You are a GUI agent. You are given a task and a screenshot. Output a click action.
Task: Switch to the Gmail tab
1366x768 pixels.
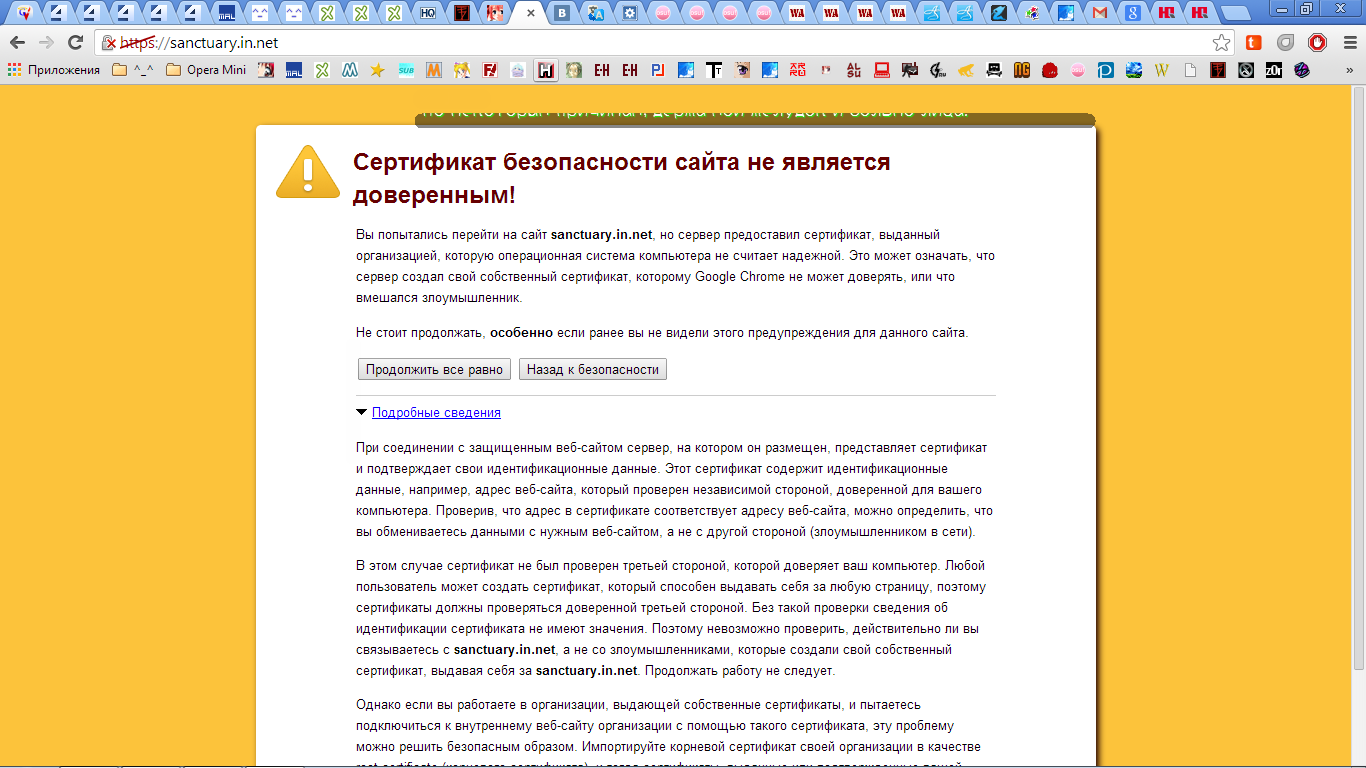click(1099, 13)
